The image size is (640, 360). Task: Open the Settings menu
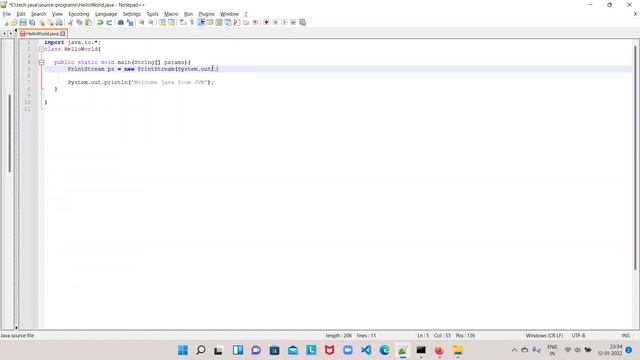tap(131, 14)
